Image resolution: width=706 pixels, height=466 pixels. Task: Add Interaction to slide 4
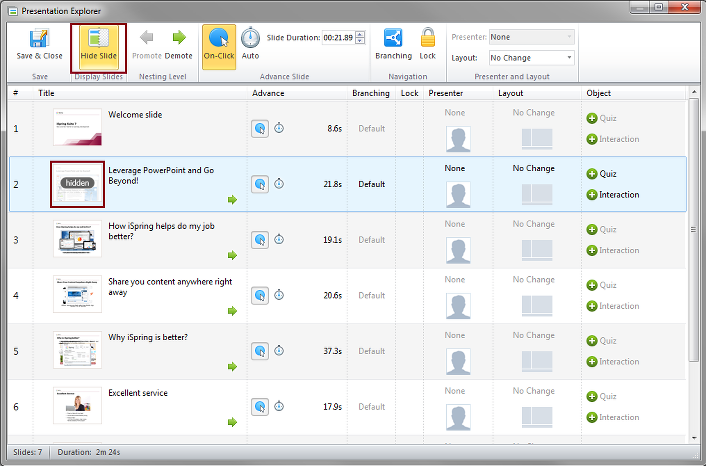[x=613, y=306]
